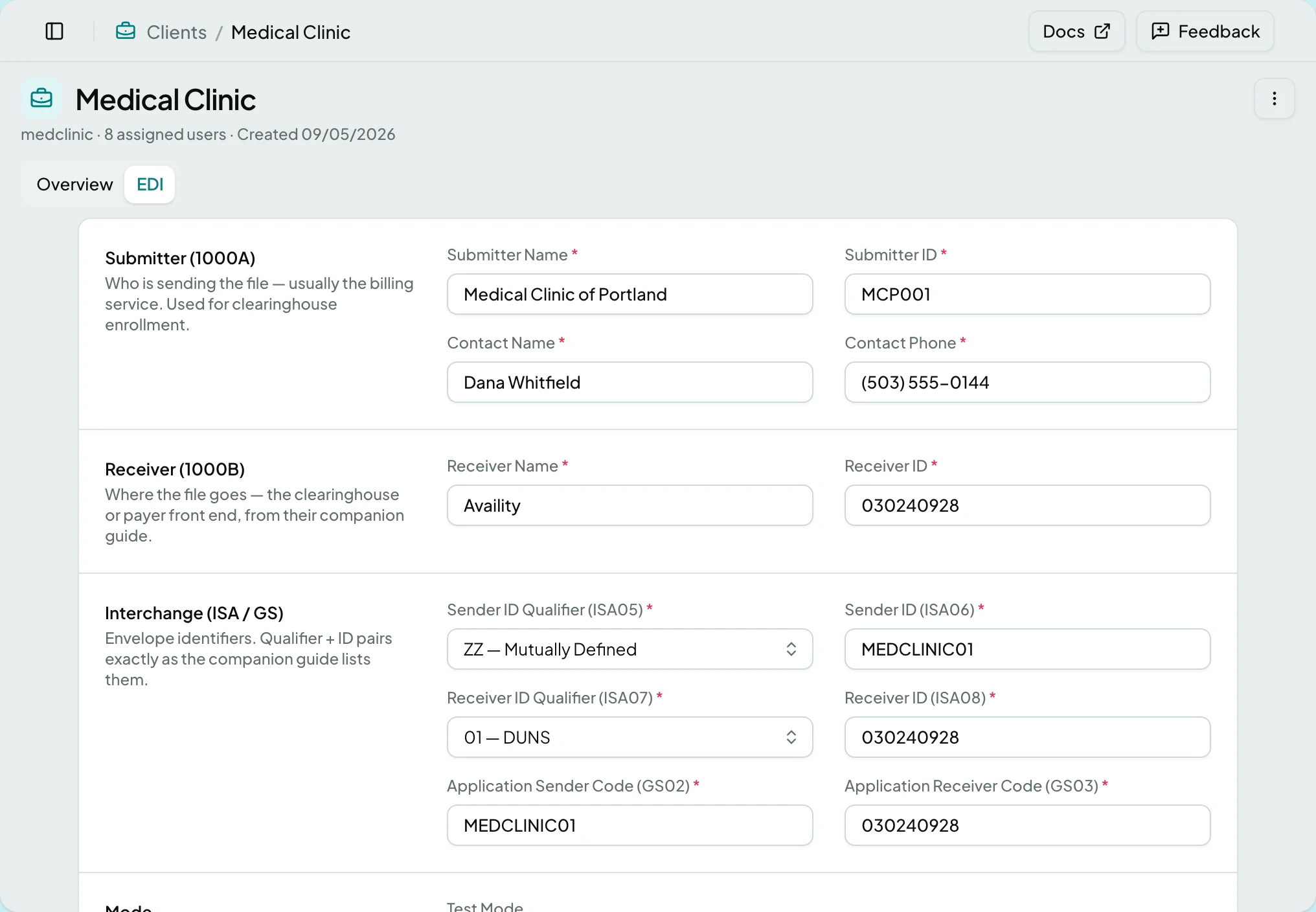Click the Receiver (1000B) section heading
The height and width of the screenshot is (912, 1316).
[175, 469]
